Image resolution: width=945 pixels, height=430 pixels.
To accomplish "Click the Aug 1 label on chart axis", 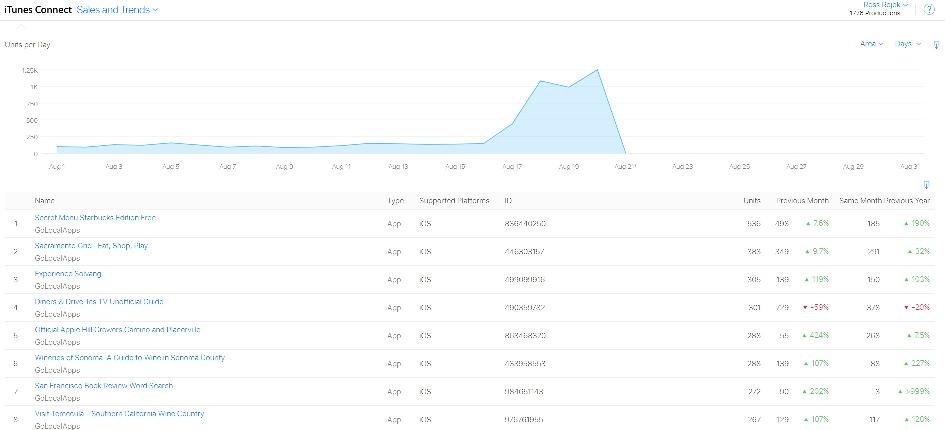I will [x=56, y=166].
